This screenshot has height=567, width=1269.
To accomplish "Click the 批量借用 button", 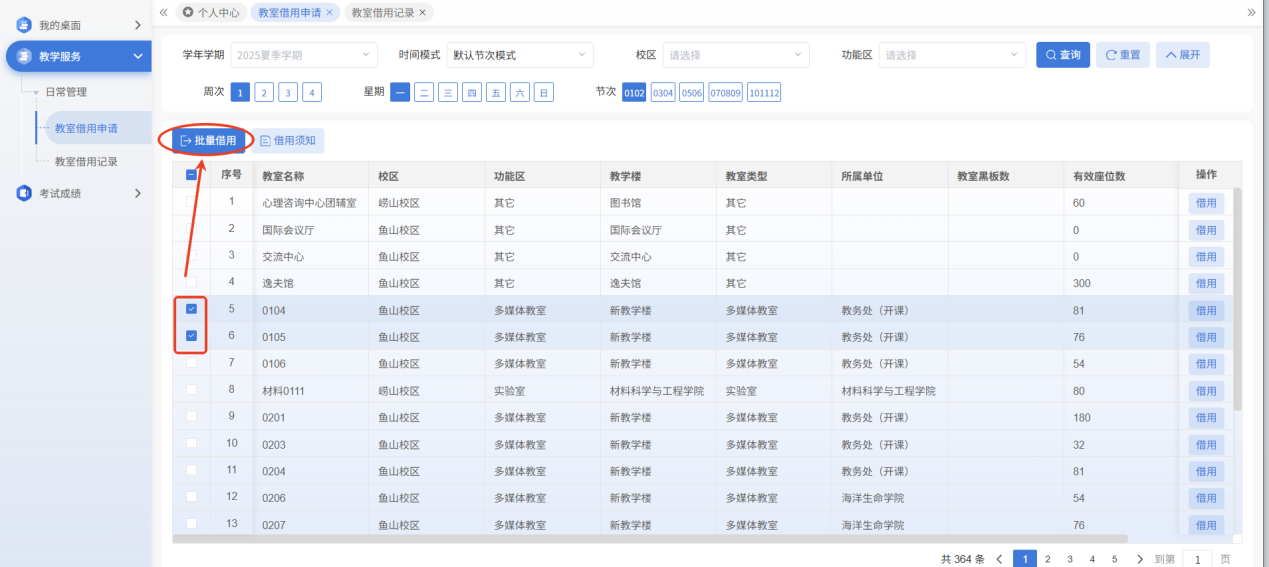I will [208, 141].
